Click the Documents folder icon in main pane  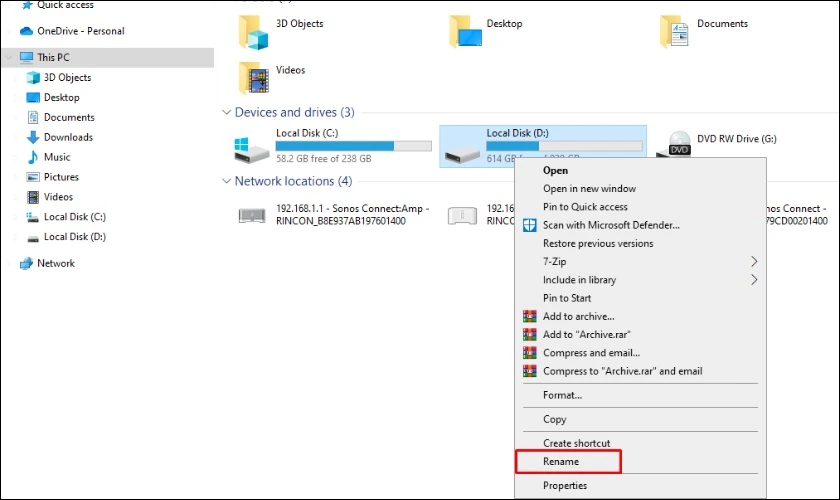674,32
